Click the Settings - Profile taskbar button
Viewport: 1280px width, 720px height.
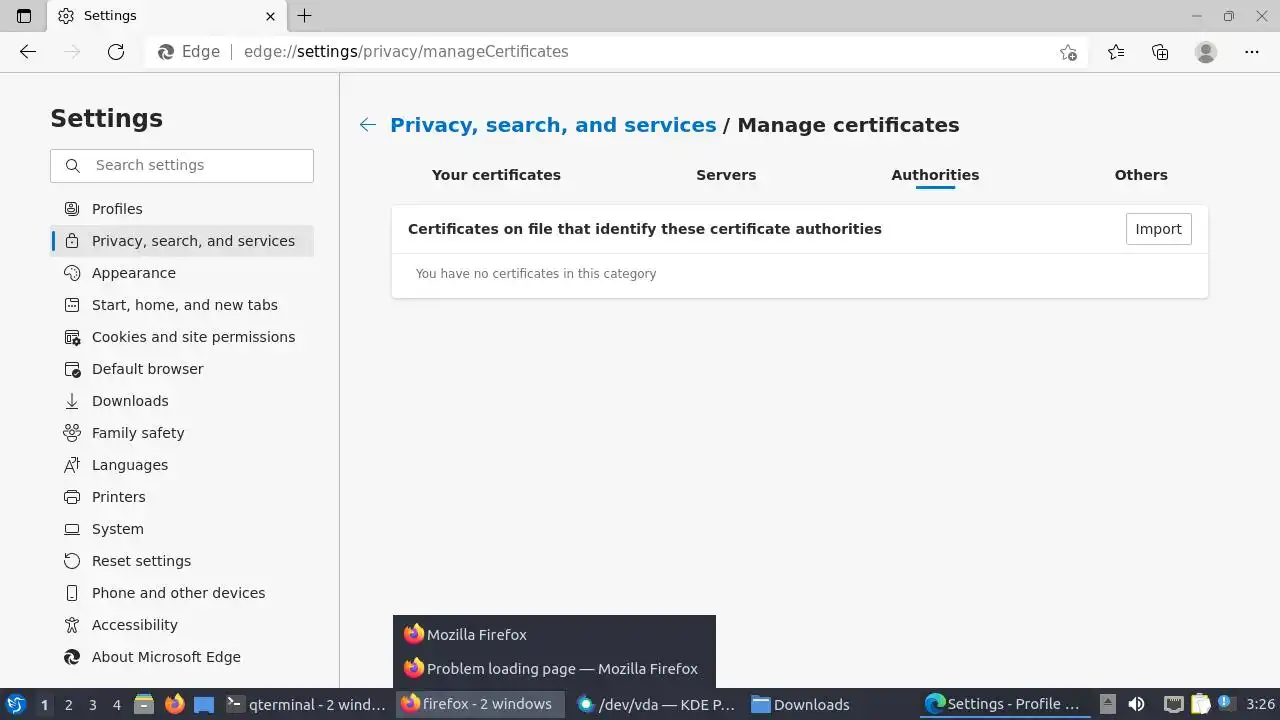point(1006,704)
